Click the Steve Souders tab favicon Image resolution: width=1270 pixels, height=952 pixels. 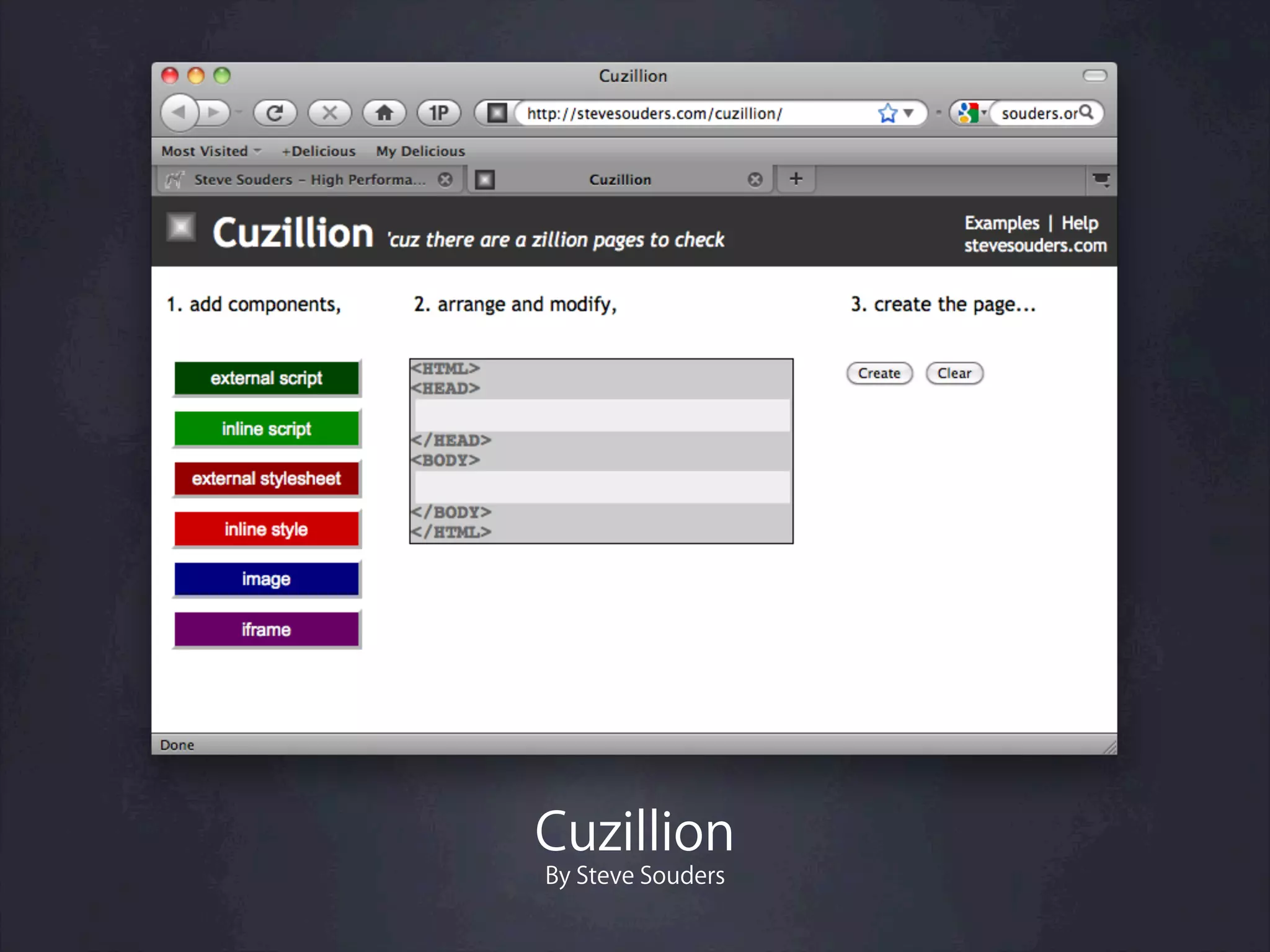point(174,180)
